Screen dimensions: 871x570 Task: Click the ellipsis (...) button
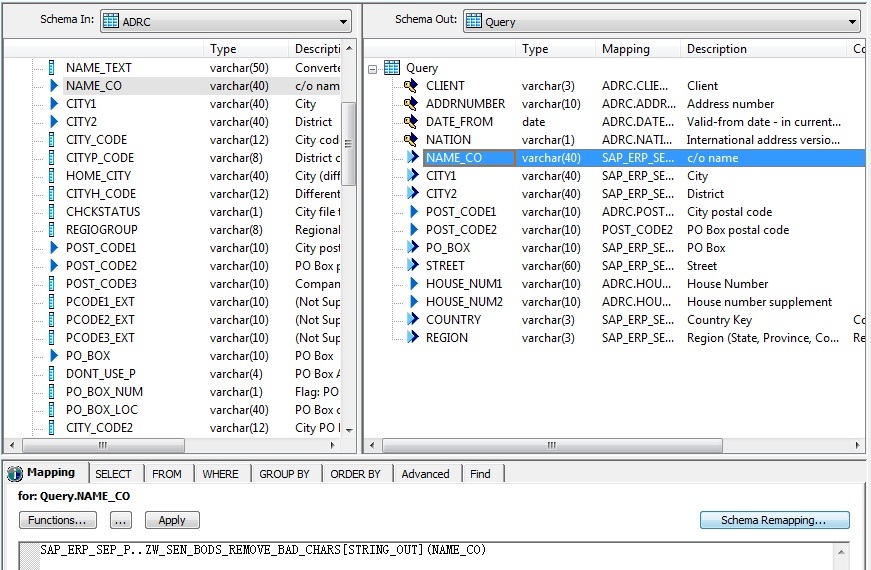pyautogui.click(x=121, y=520)
